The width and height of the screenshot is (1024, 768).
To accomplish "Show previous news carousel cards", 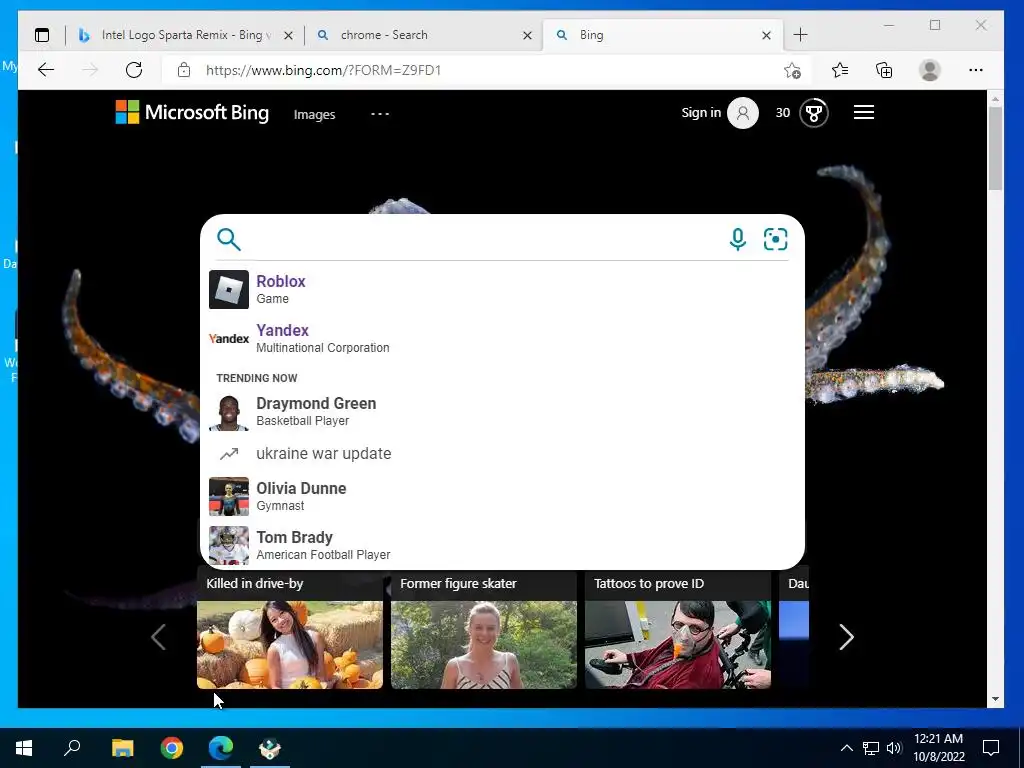I will 158,637.
